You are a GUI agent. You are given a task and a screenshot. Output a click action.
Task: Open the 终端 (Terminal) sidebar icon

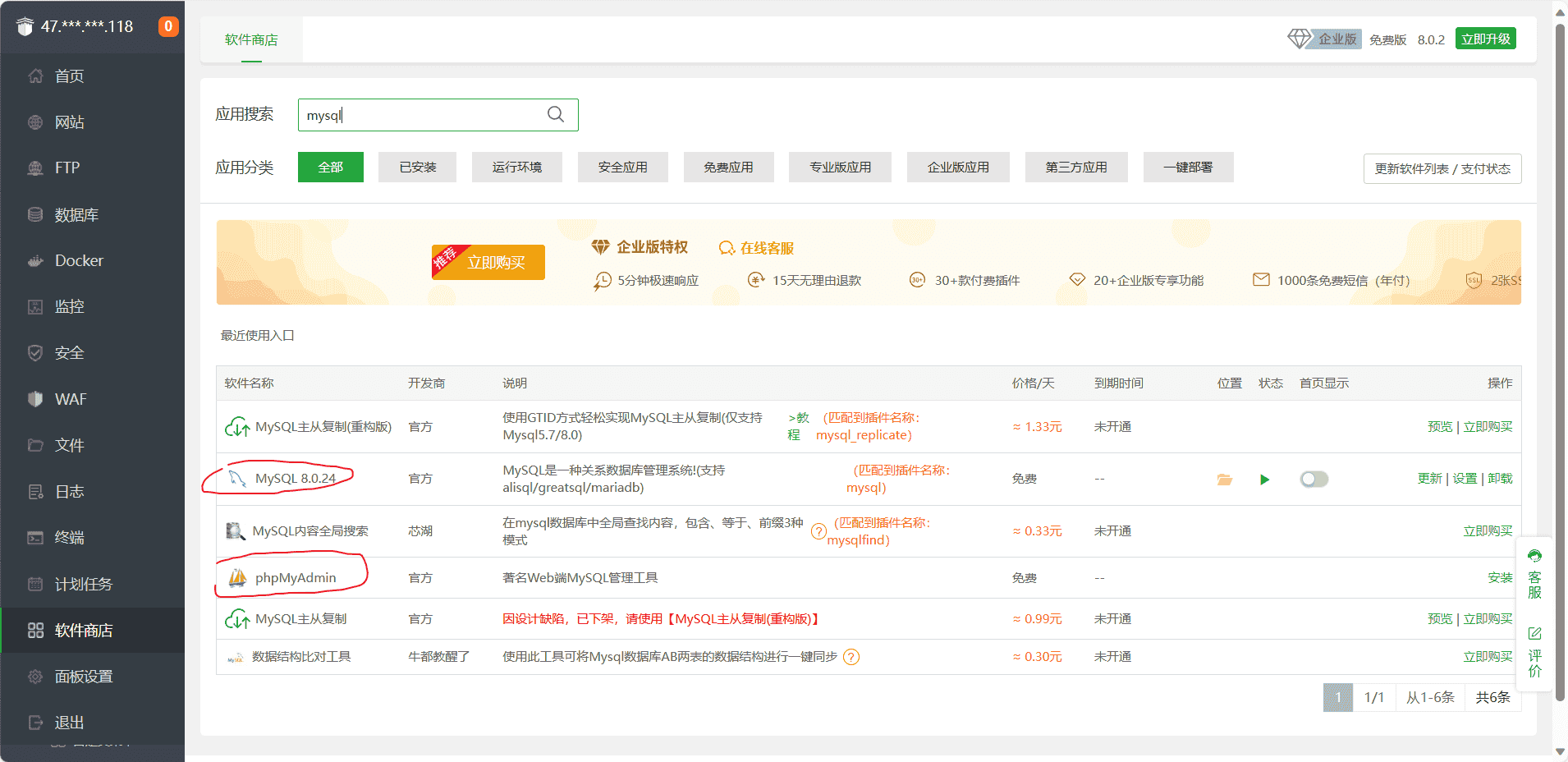(70, 537)
